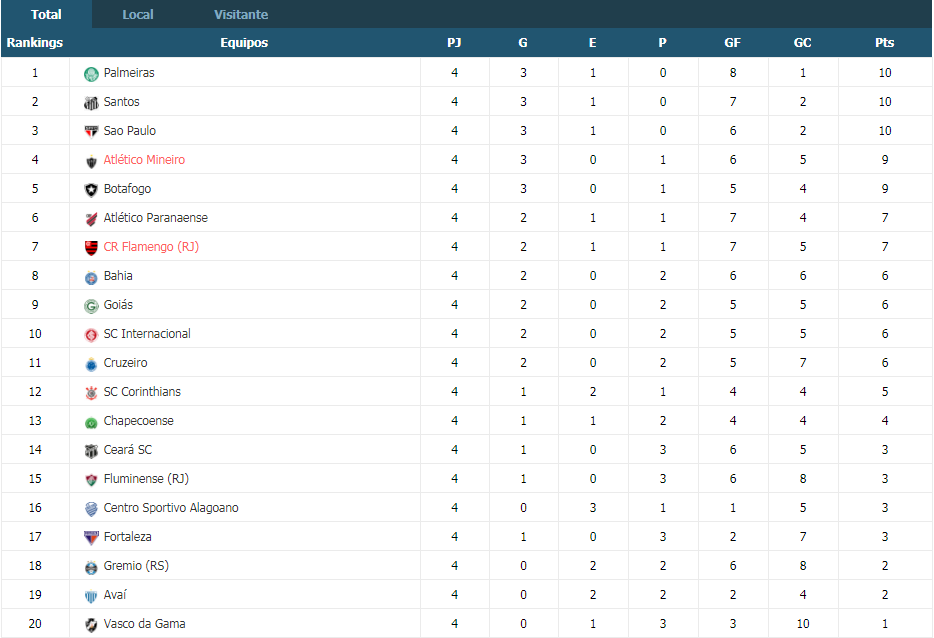Screen dimensions: 934x638
Task: Click the Palmeiras club crest icon
Action: tap(91, 74)
